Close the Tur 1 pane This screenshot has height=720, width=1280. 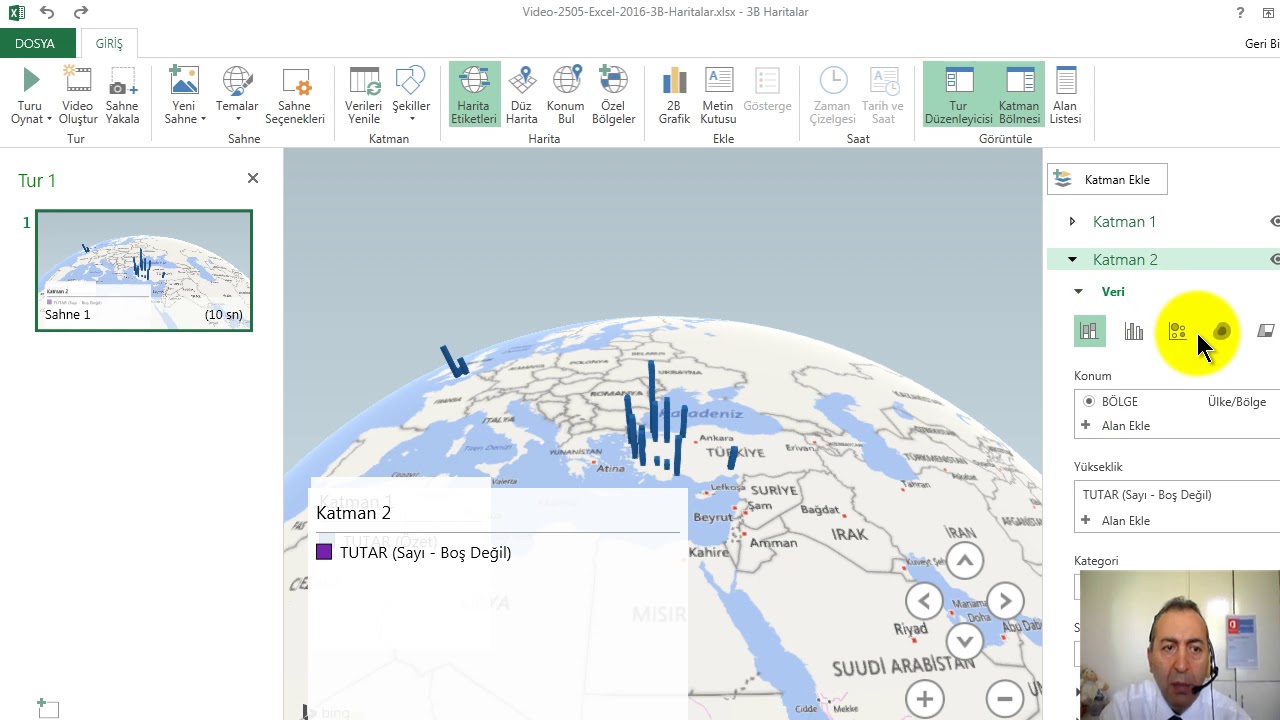pos(253,178)
